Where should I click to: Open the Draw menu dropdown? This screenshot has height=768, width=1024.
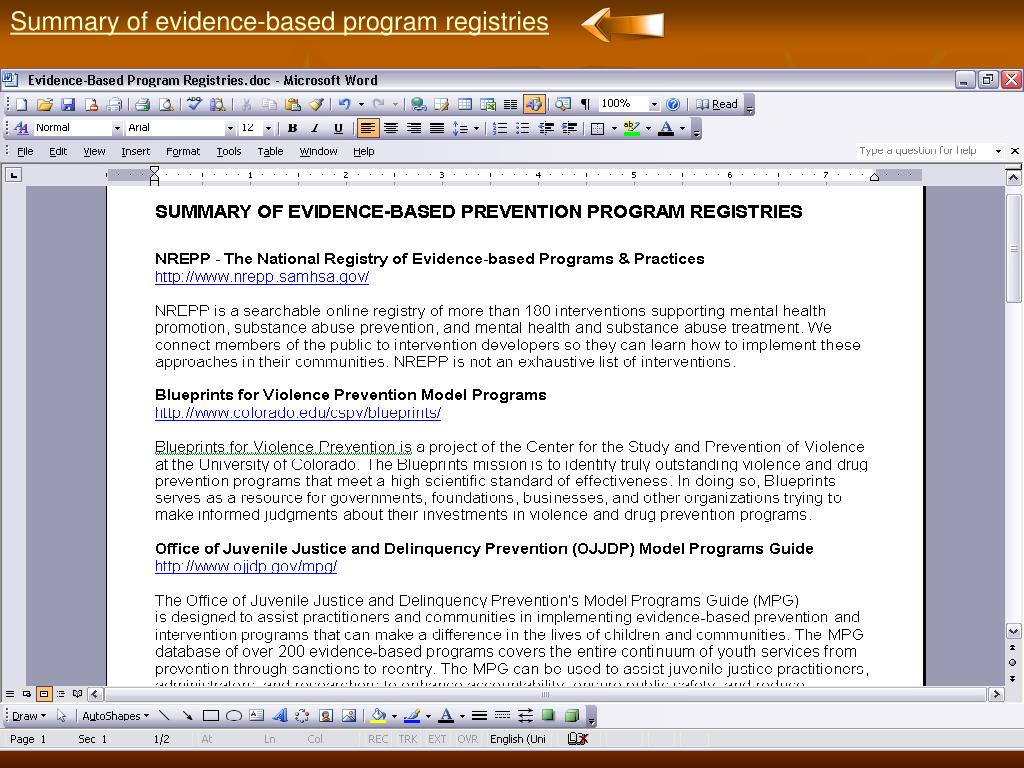[x=29, y=716]
